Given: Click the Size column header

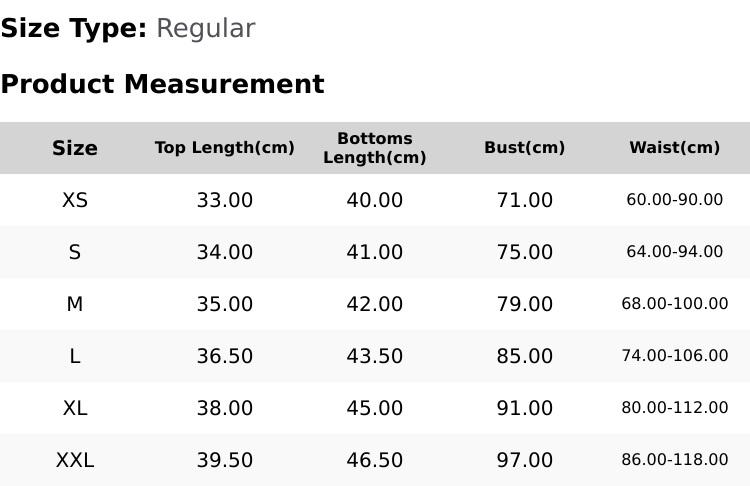Looking at the screenshot, I should [x=75, y=148].
